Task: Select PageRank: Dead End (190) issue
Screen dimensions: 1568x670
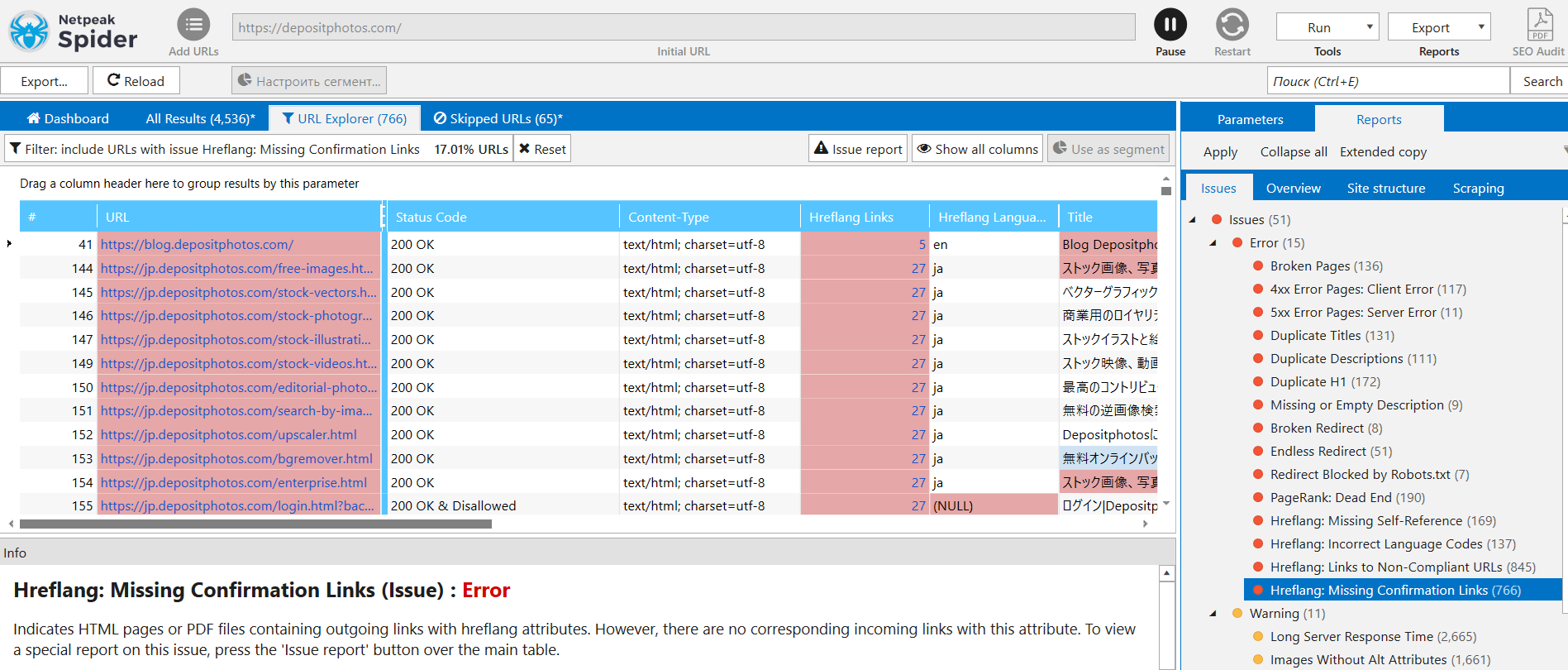Action: 1347,498
